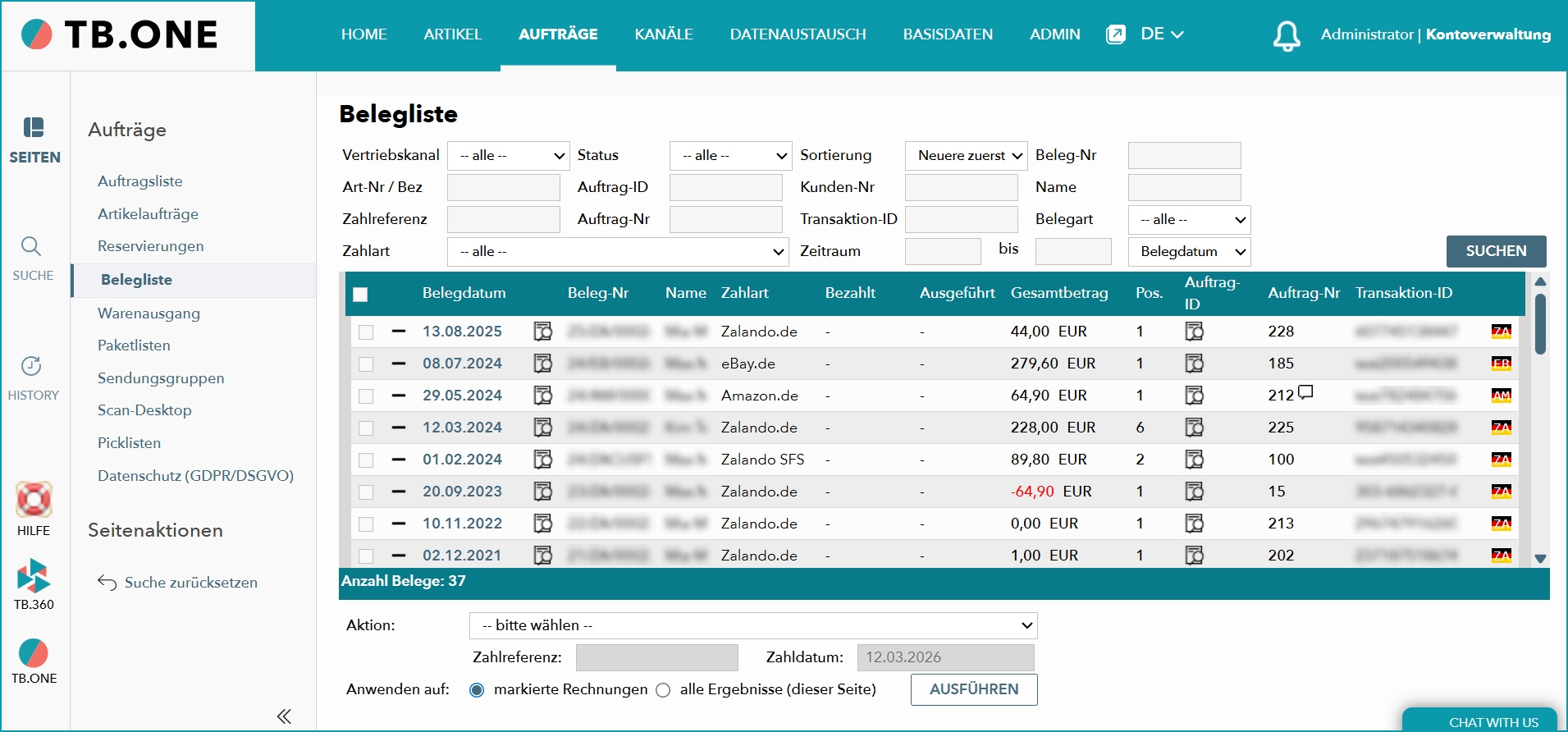Open document preview icon for 12.03.2024 row

[x=542, y=428]
